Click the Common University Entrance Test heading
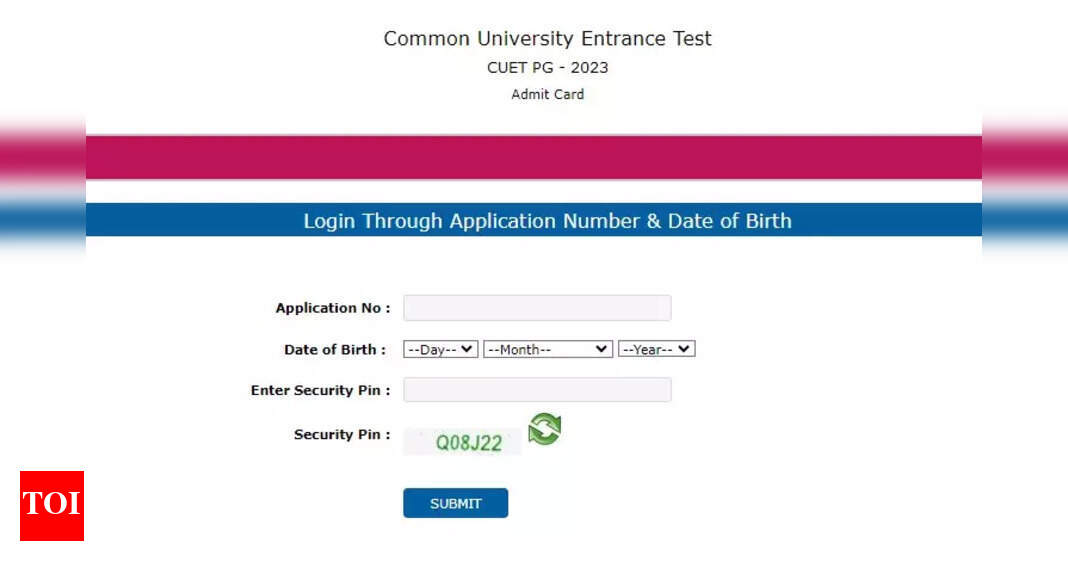 pyautogui.click(x=548, y=38)
